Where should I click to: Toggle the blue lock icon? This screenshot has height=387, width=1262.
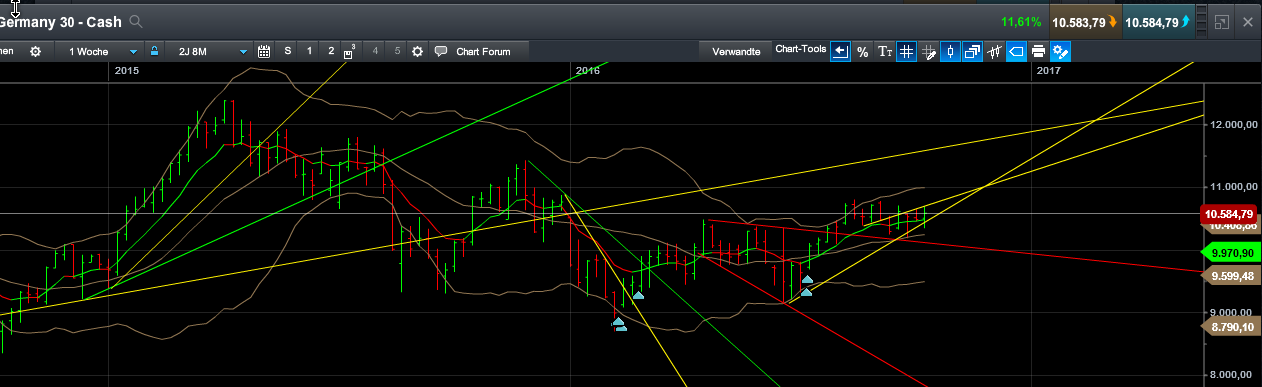tap(154, 51)
